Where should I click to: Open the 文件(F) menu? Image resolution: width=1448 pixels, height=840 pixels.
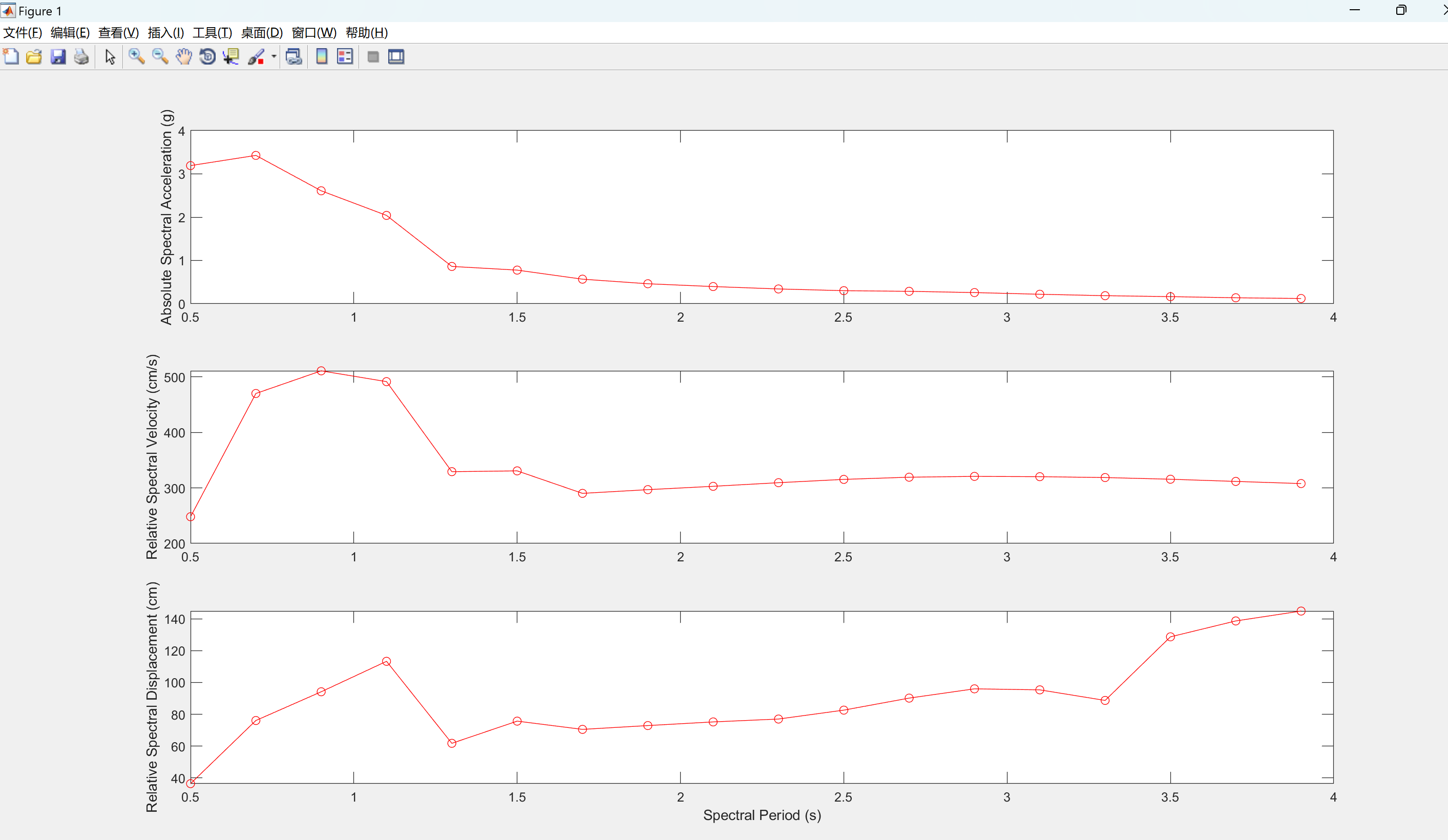coord(23,33)
